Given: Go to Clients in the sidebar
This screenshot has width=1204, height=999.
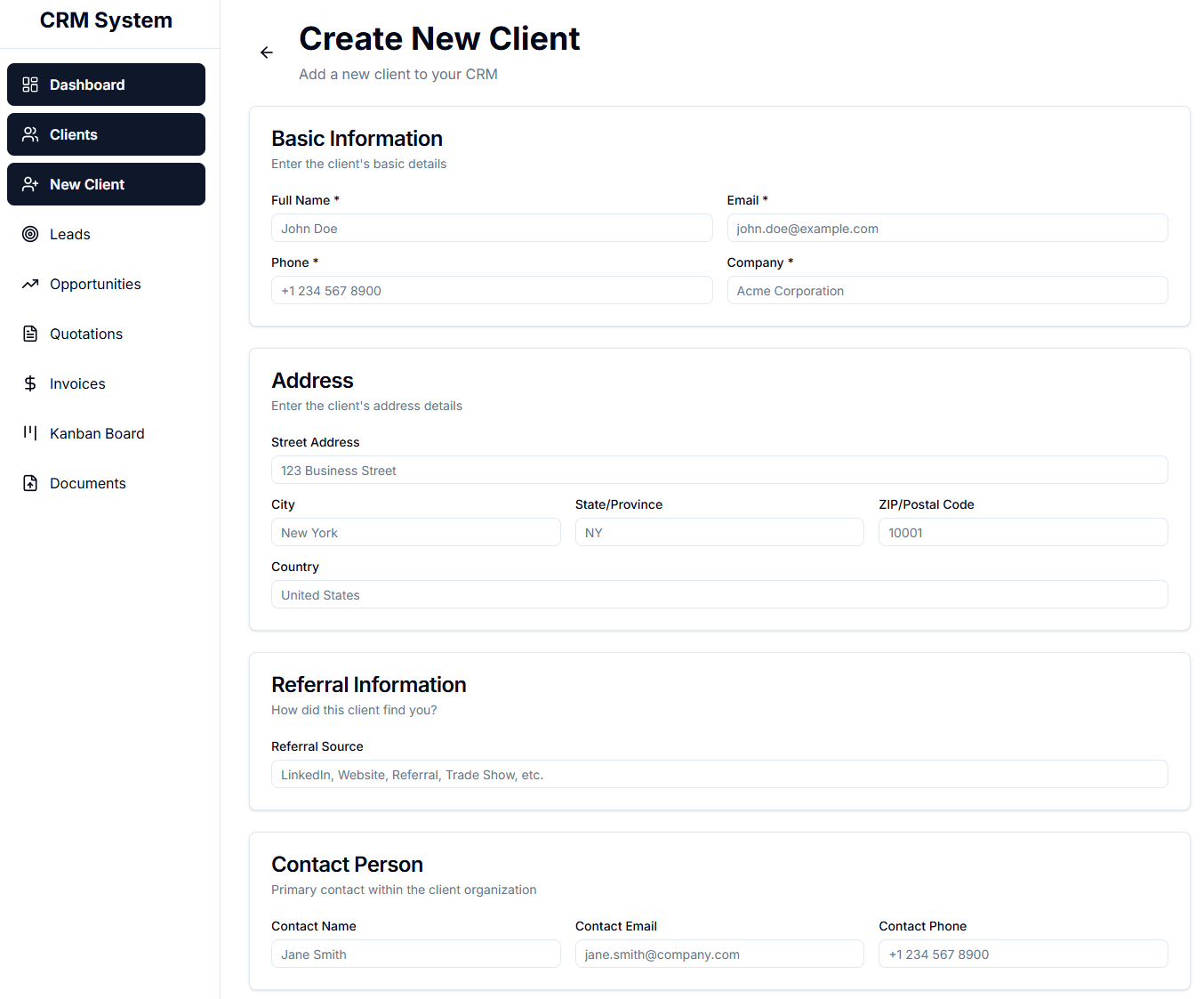Looking at the screenshot, I should (106, 134).
